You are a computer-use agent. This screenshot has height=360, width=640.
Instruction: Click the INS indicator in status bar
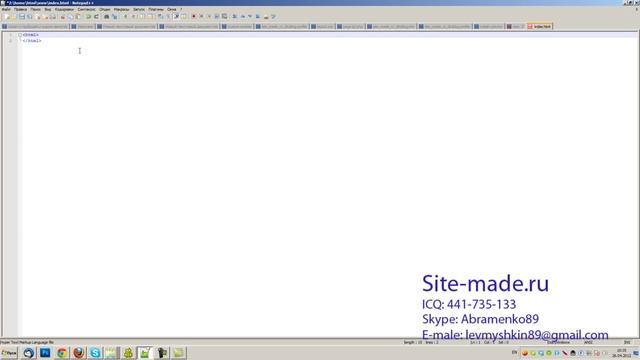pos(627,342)
